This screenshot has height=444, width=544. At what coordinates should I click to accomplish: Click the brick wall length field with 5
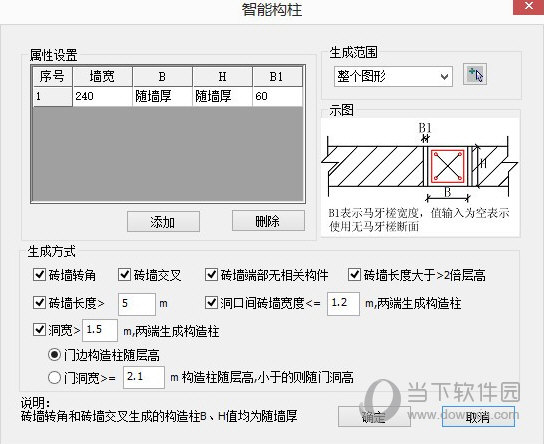pos(137,304)
